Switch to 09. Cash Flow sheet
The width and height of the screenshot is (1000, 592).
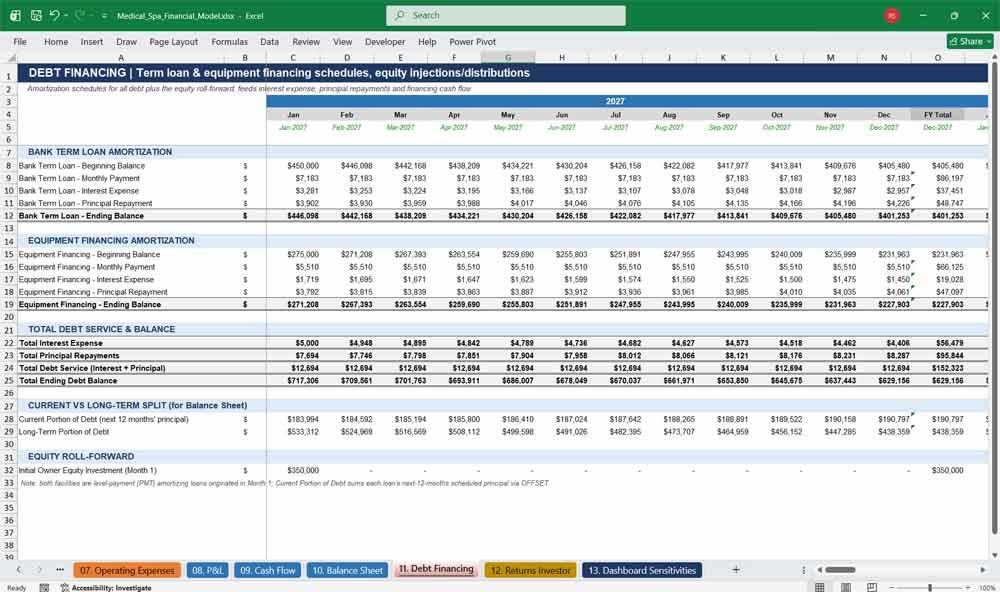(268, 570)
